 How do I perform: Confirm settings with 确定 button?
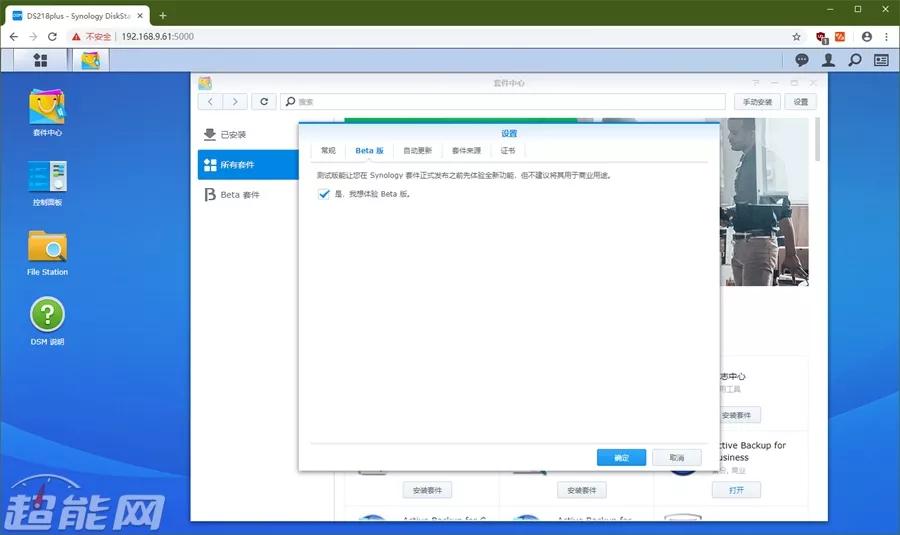tap(621, 458)
